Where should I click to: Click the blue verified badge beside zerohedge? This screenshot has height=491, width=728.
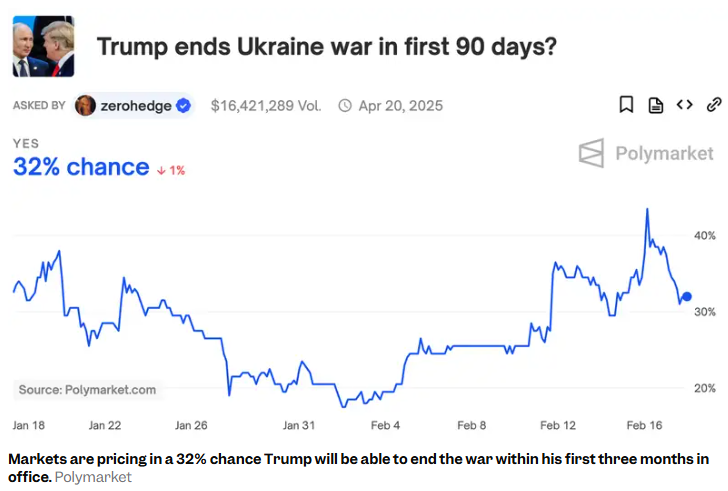click(184, 105)
